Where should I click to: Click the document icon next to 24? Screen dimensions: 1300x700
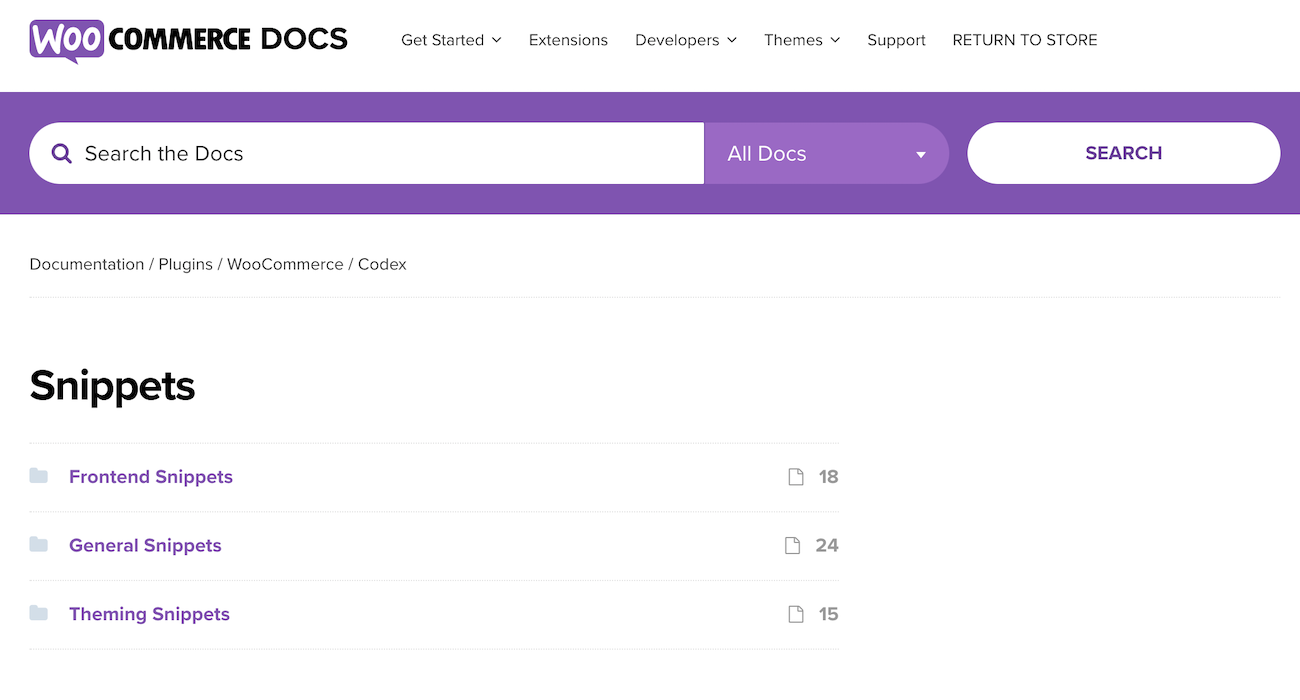click(x=793, y=546)
